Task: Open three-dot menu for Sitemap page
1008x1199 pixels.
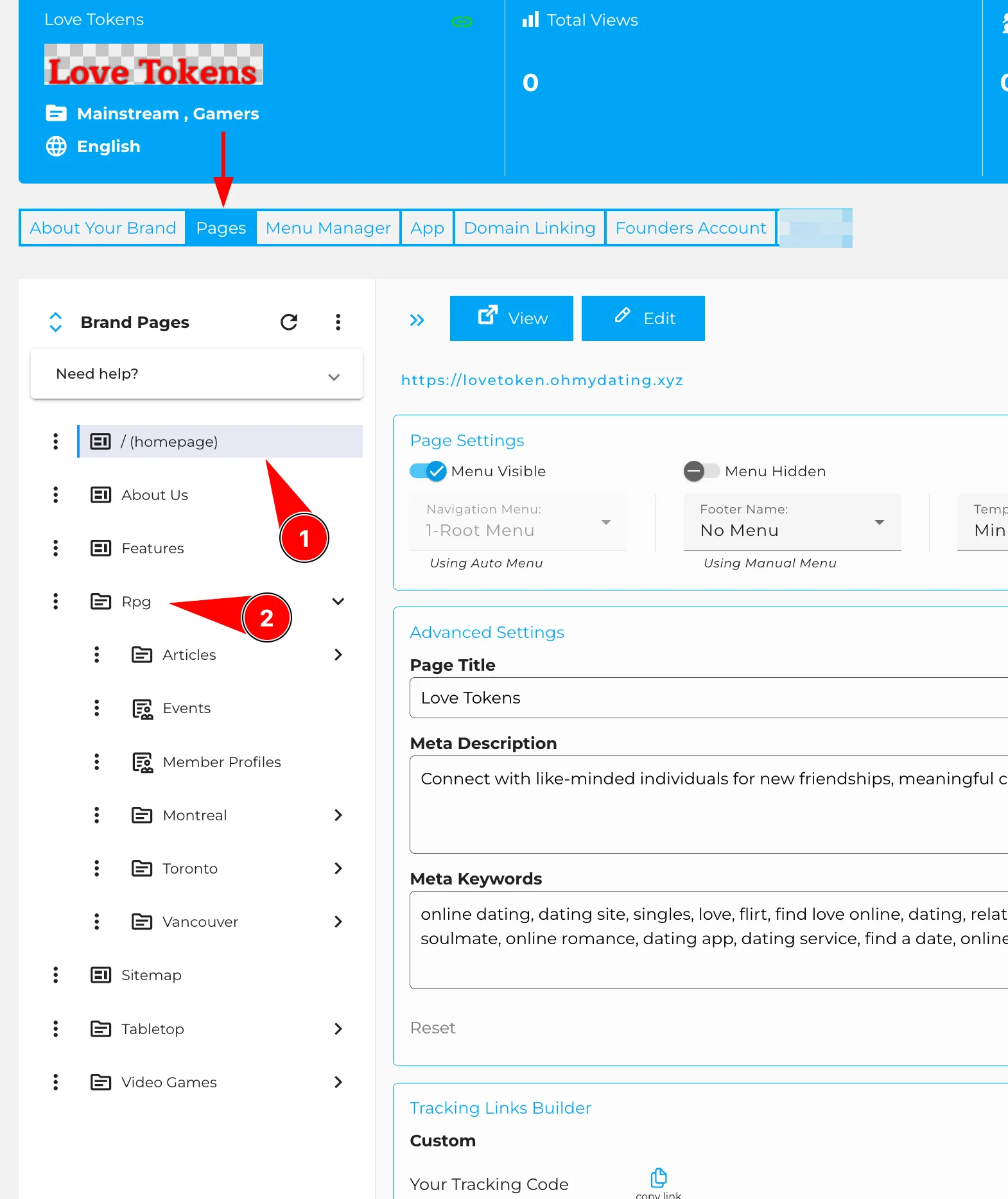Action: pyautogui.click(x=56, y=975)
